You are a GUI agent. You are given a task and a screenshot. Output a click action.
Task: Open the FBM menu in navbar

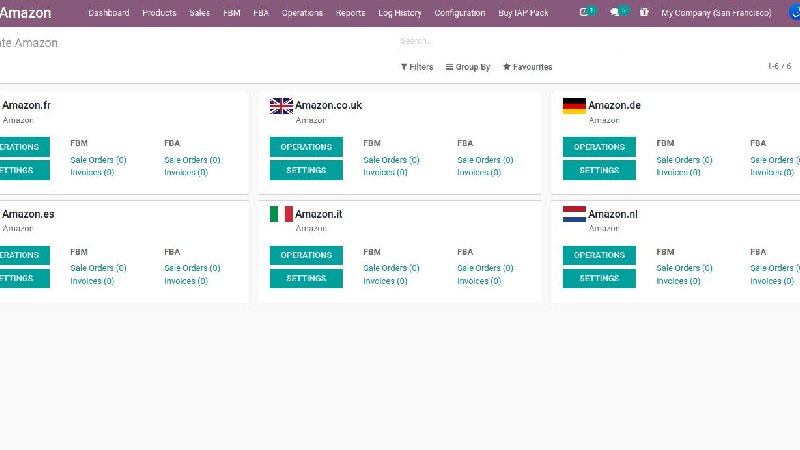pyautogui.click(x=232, y=13)
